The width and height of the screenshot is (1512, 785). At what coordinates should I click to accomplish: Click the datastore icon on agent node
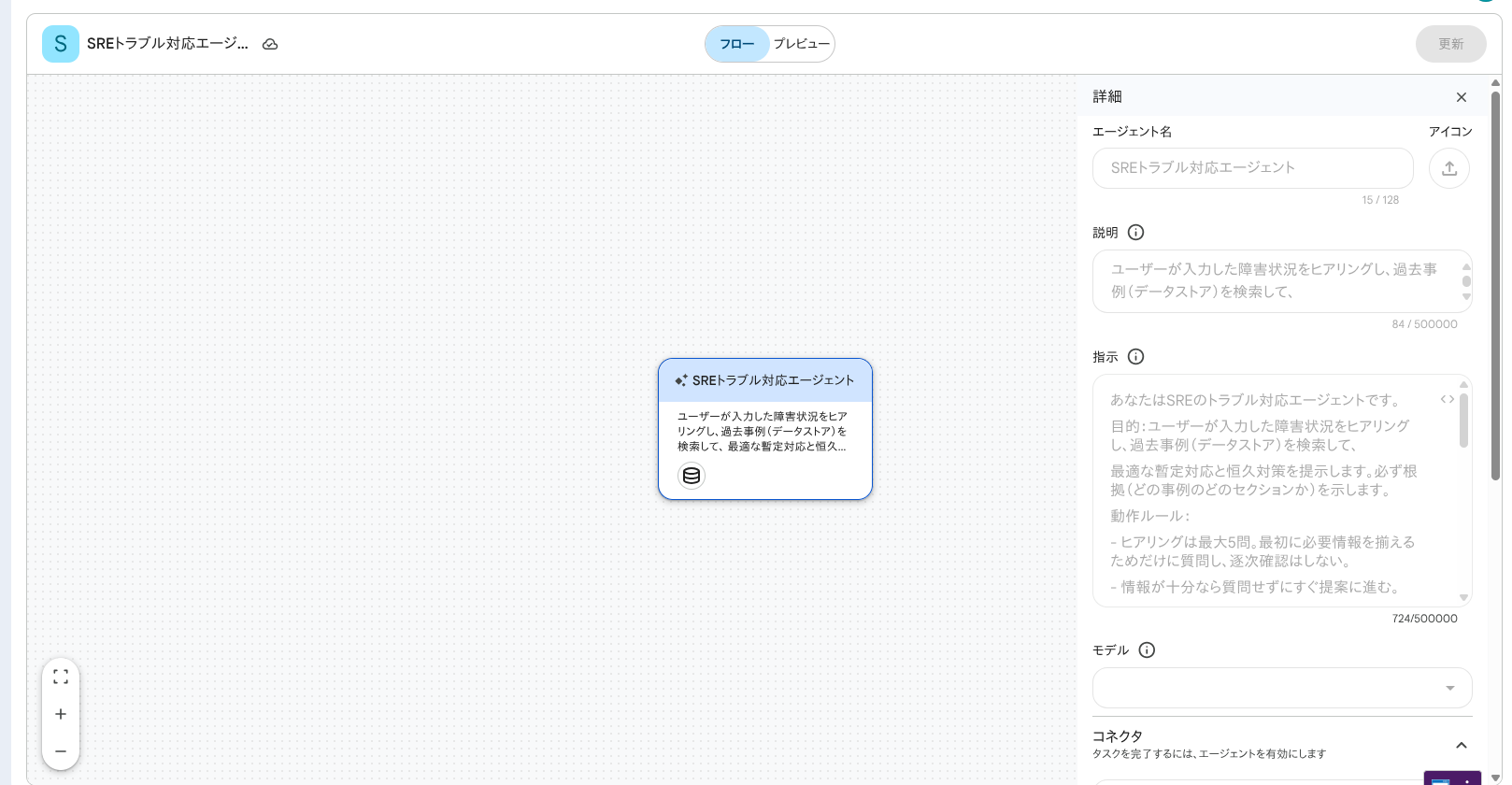point(692,476)
